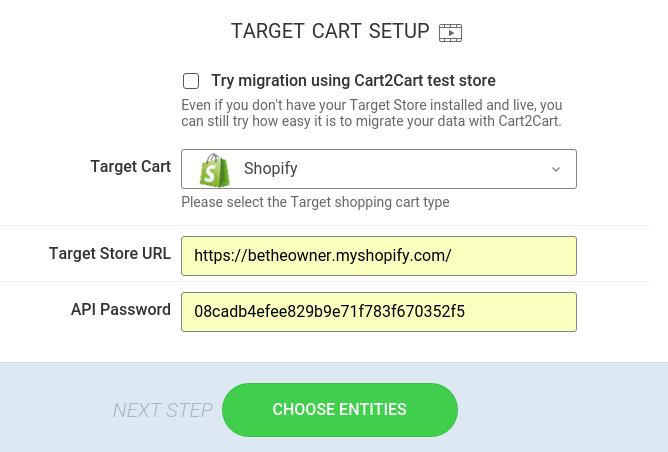Open the video tutorial icon beside the title
668x452 pixels.
point(450,33)
